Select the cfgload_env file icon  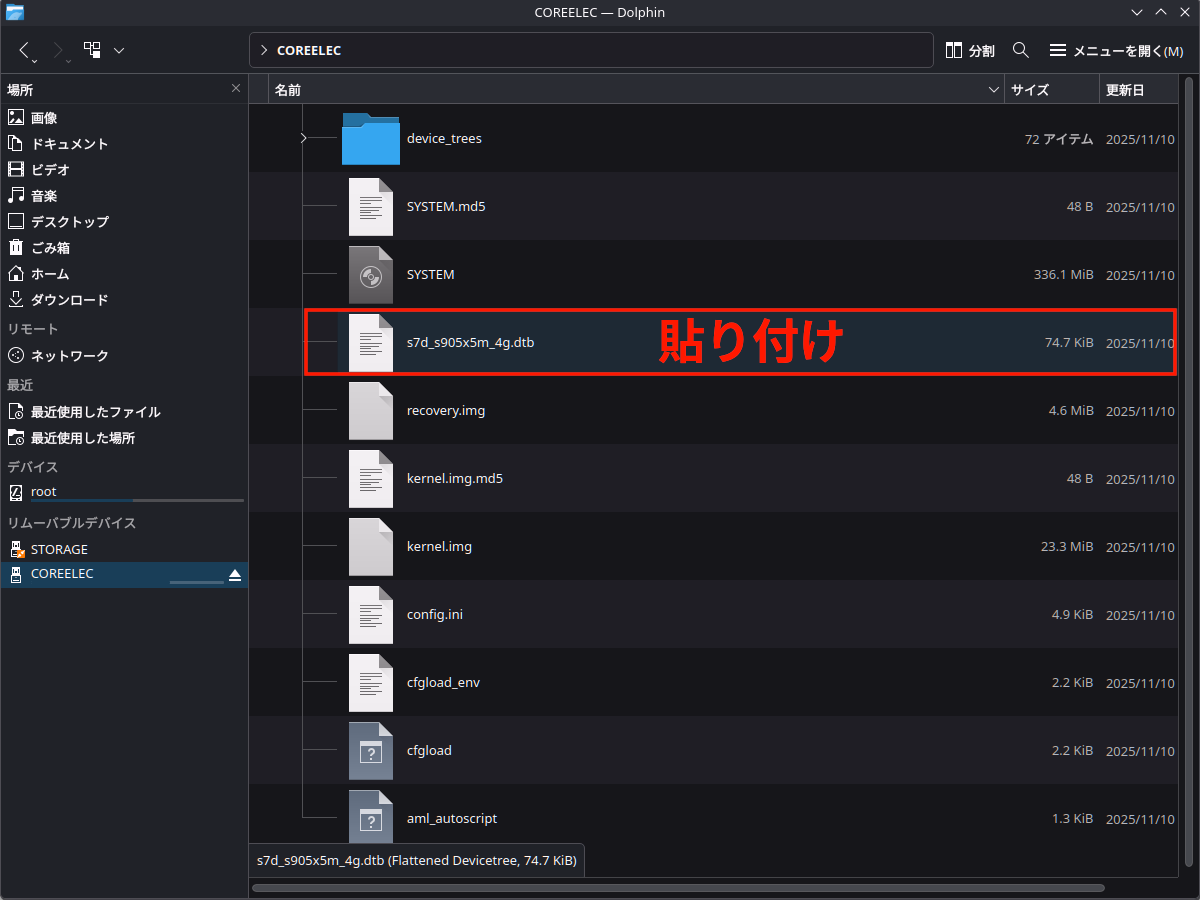[371, 682]
